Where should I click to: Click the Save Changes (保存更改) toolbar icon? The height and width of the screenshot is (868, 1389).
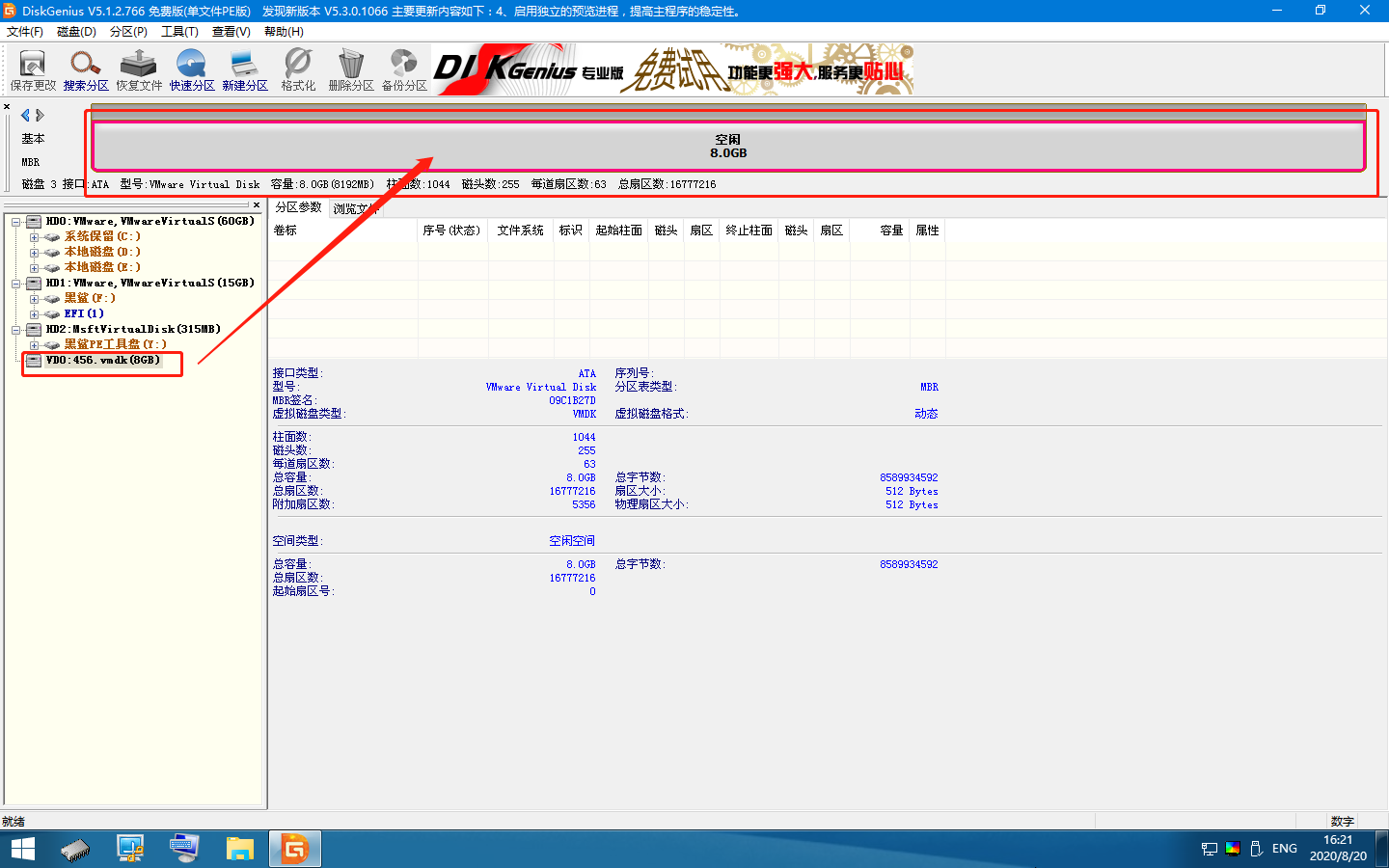point(33,69)
